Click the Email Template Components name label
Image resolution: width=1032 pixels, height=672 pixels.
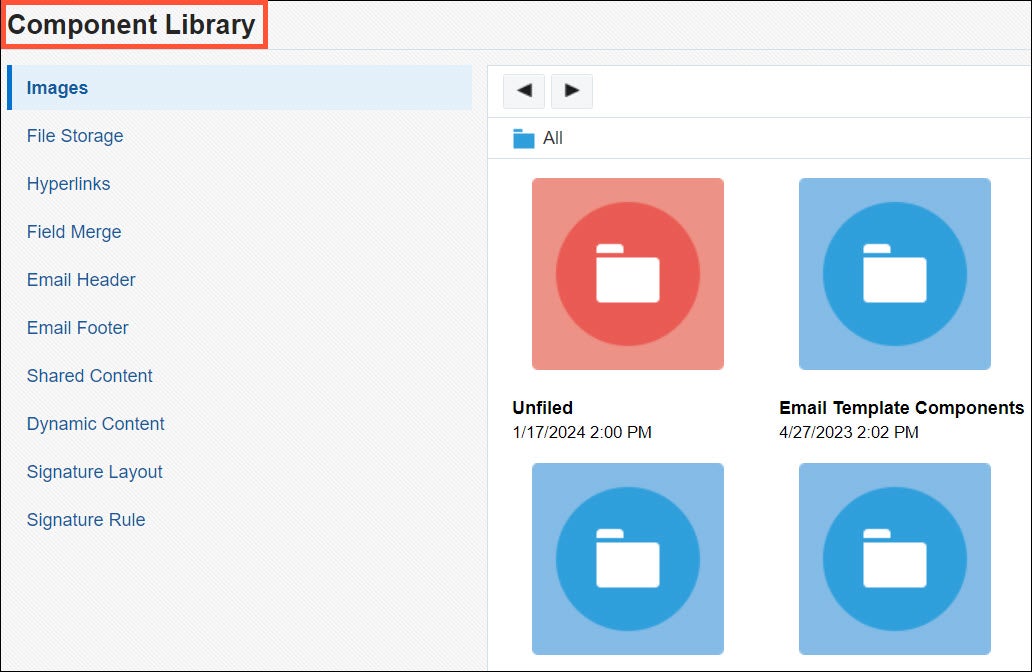click(901, 408)
